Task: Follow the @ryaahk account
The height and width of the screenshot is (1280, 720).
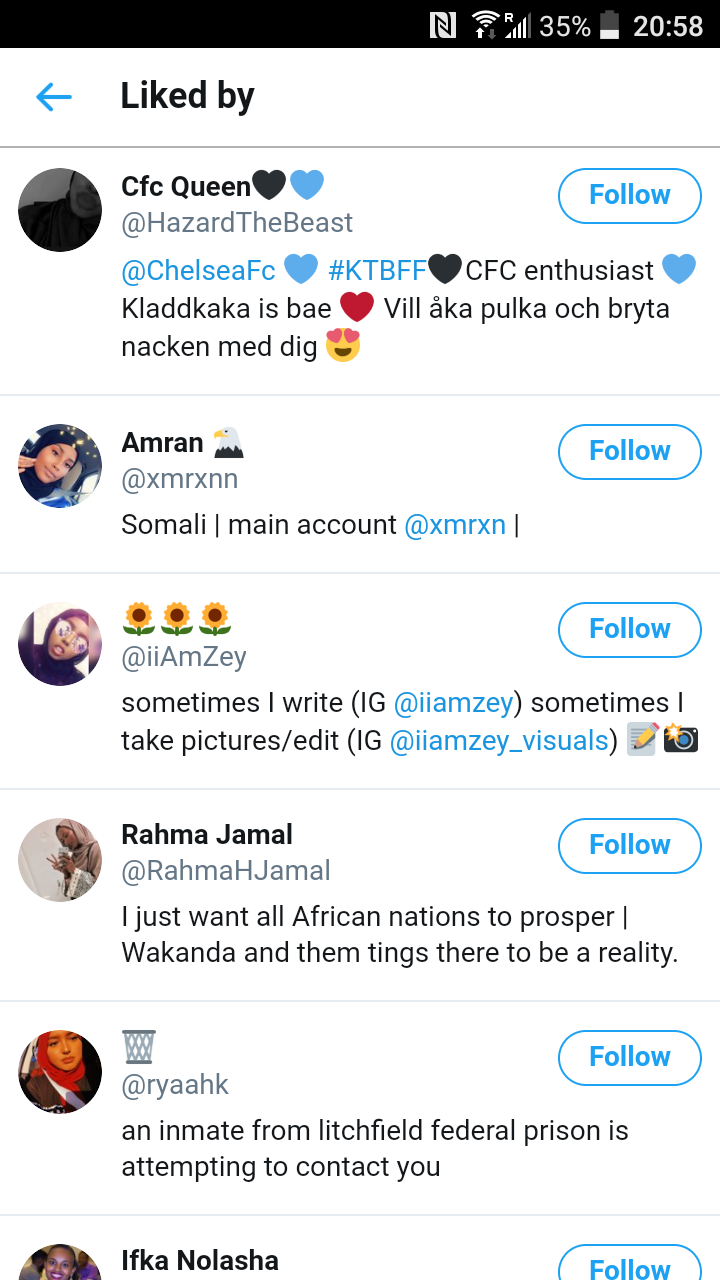Action: (x=629, y=1057)
